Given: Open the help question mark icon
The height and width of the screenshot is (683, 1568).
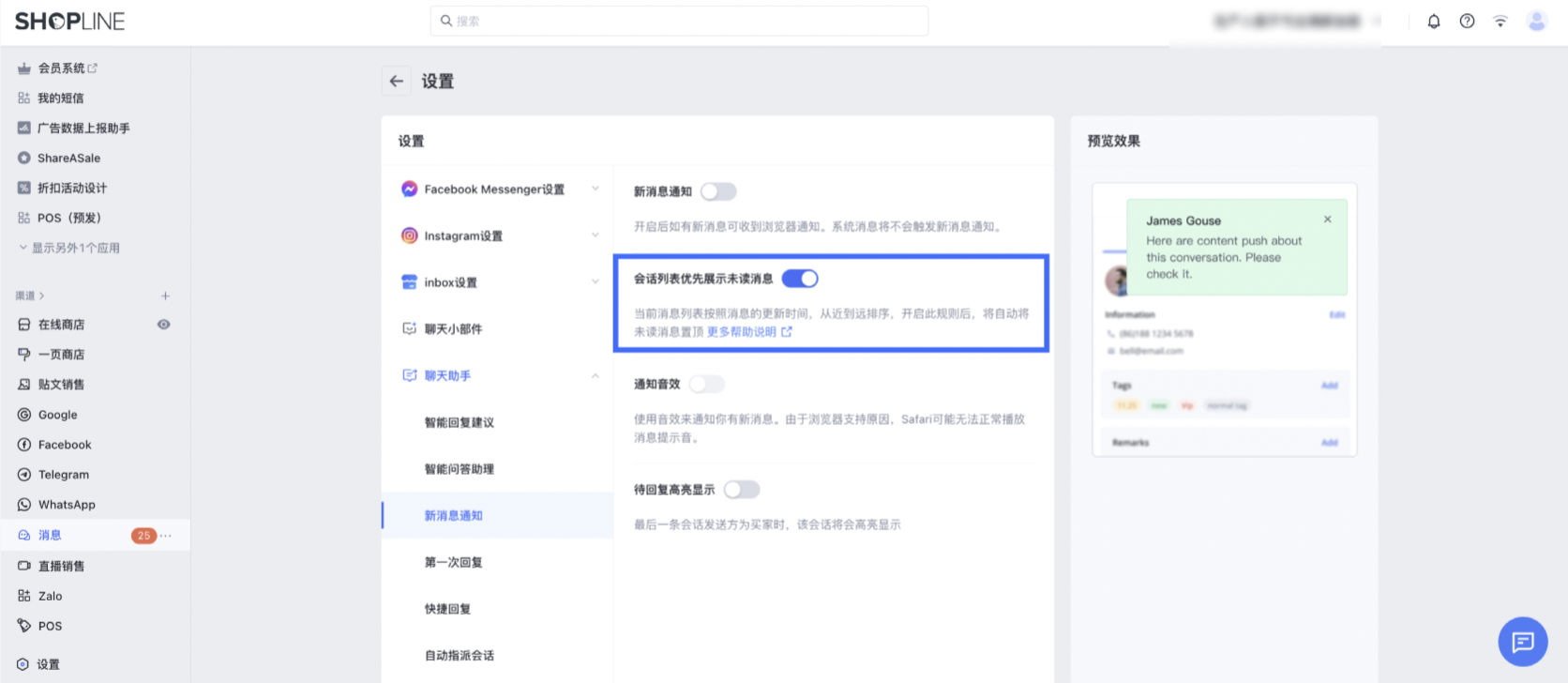Looking at the screenshot, I should click(x=1467, y=22).
